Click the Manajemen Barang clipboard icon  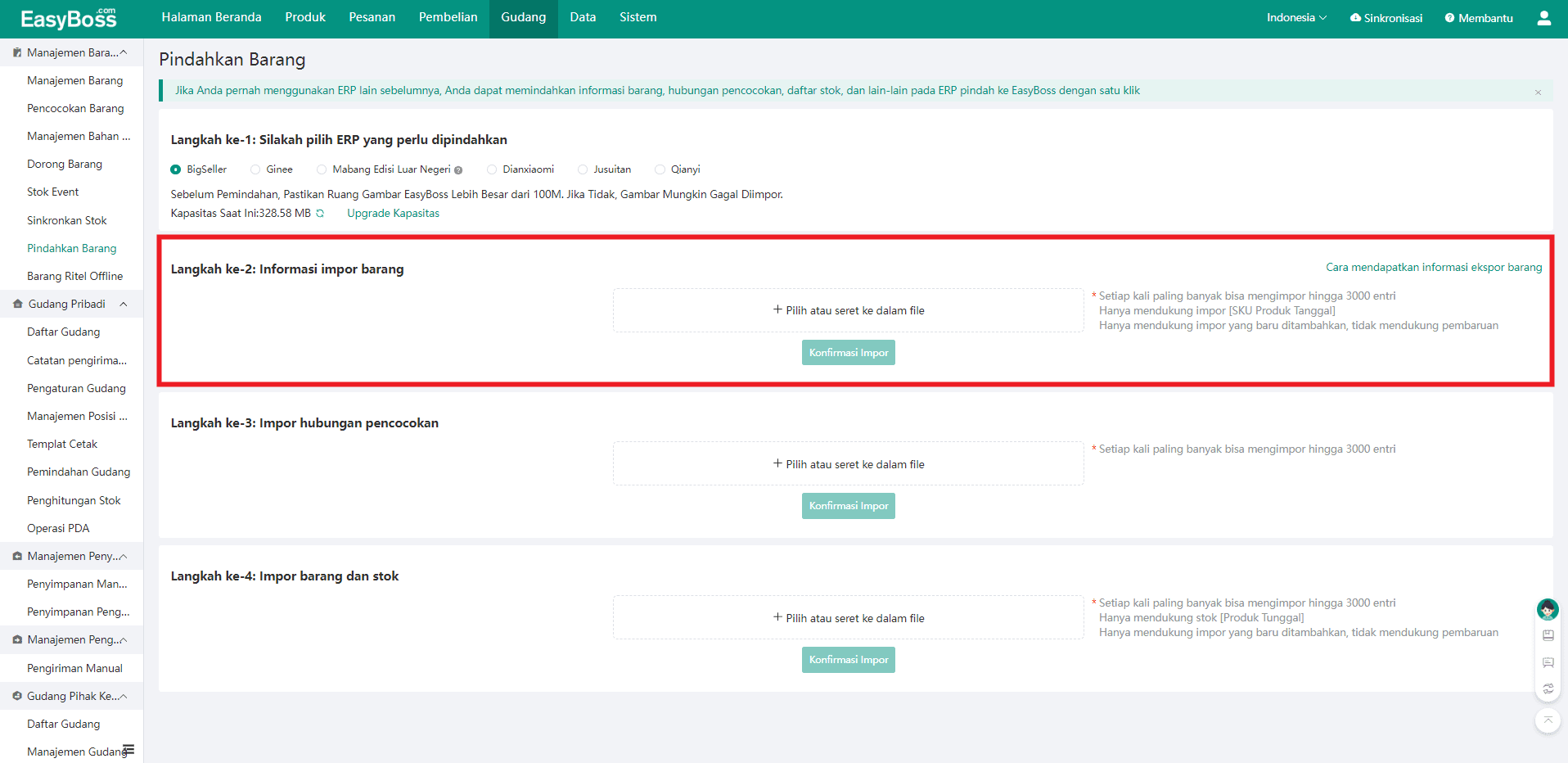pyautogui.click(x=17, y=52)
